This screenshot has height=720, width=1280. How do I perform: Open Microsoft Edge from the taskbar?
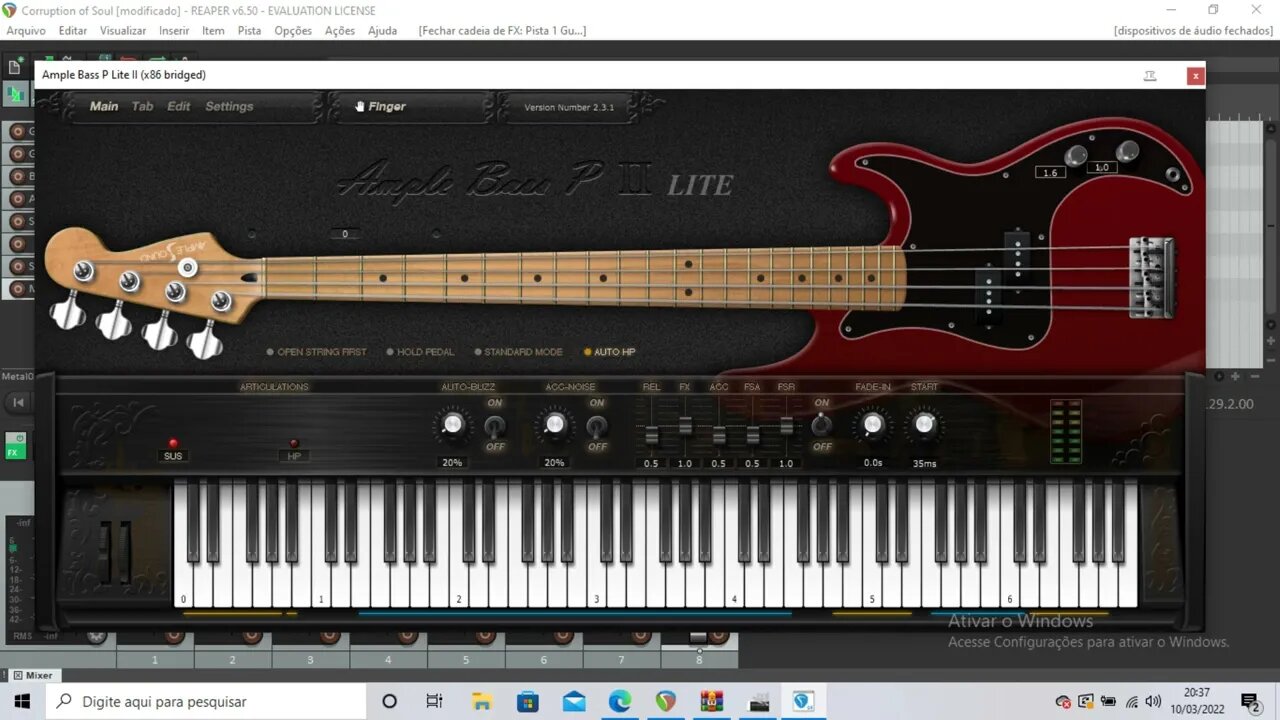pyautogui.click(x=620, y=701)
